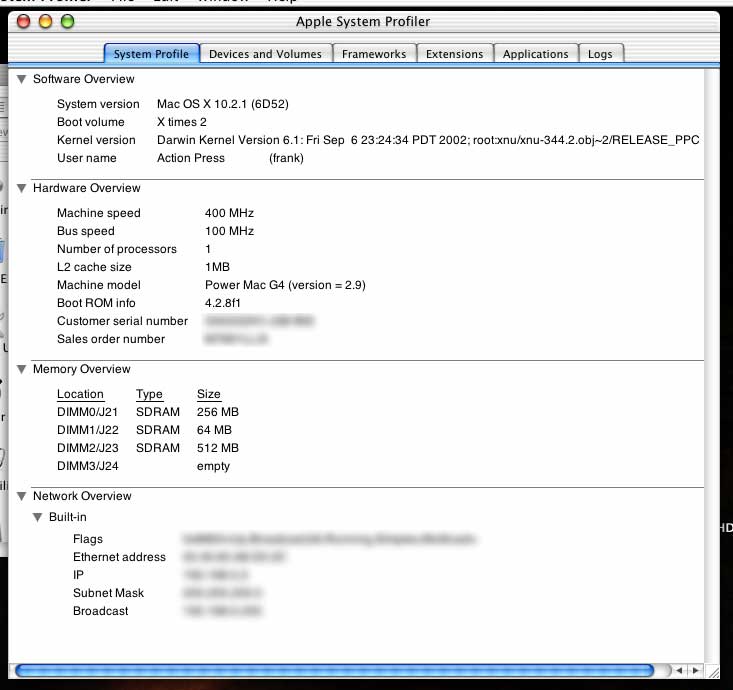Image resolution: width=733 pixels, height=690 pixels.
Task: Zoom window with the green button
Action: coord(67,22)
